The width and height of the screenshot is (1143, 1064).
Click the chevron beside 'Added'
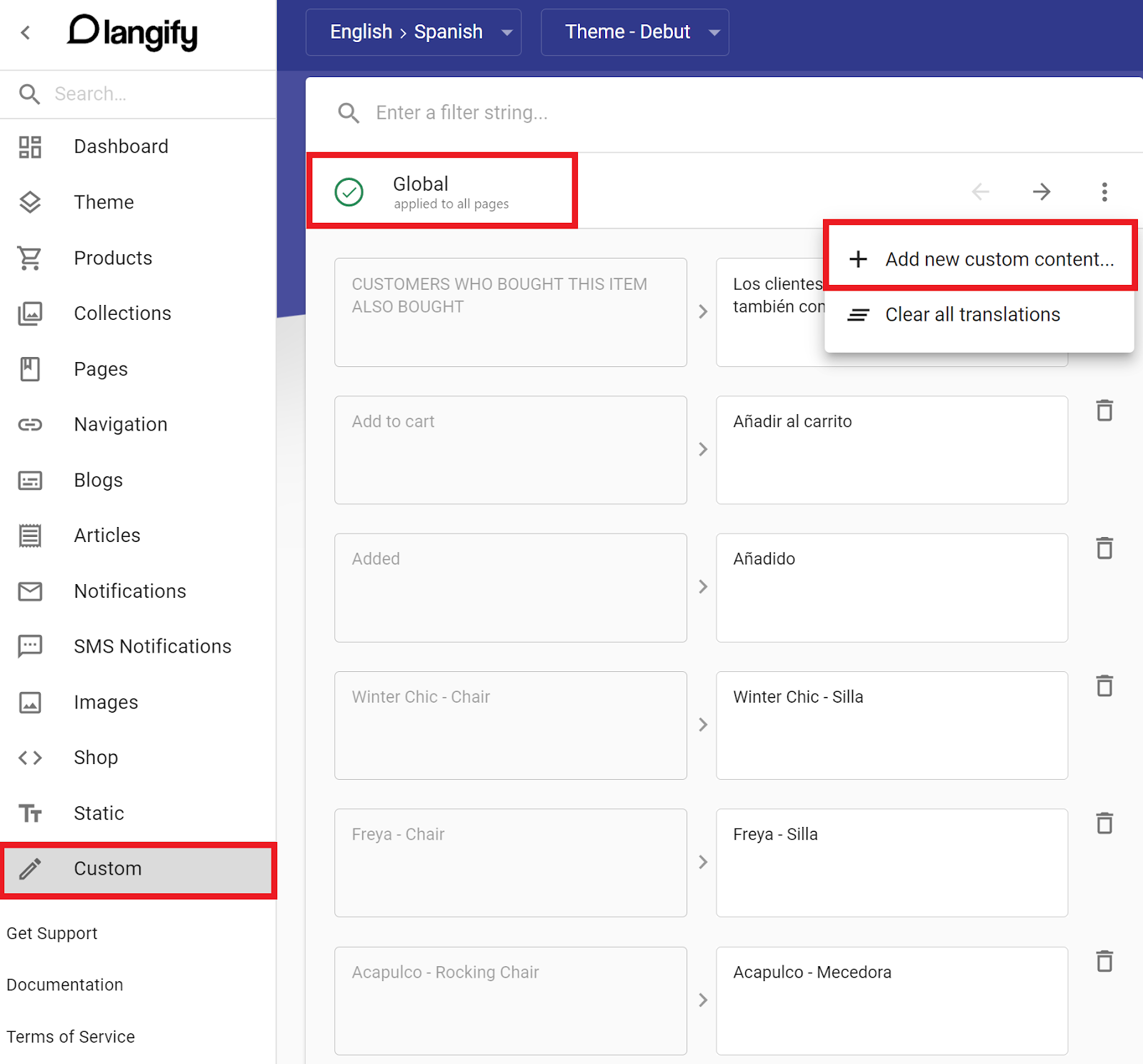[703, 587]
